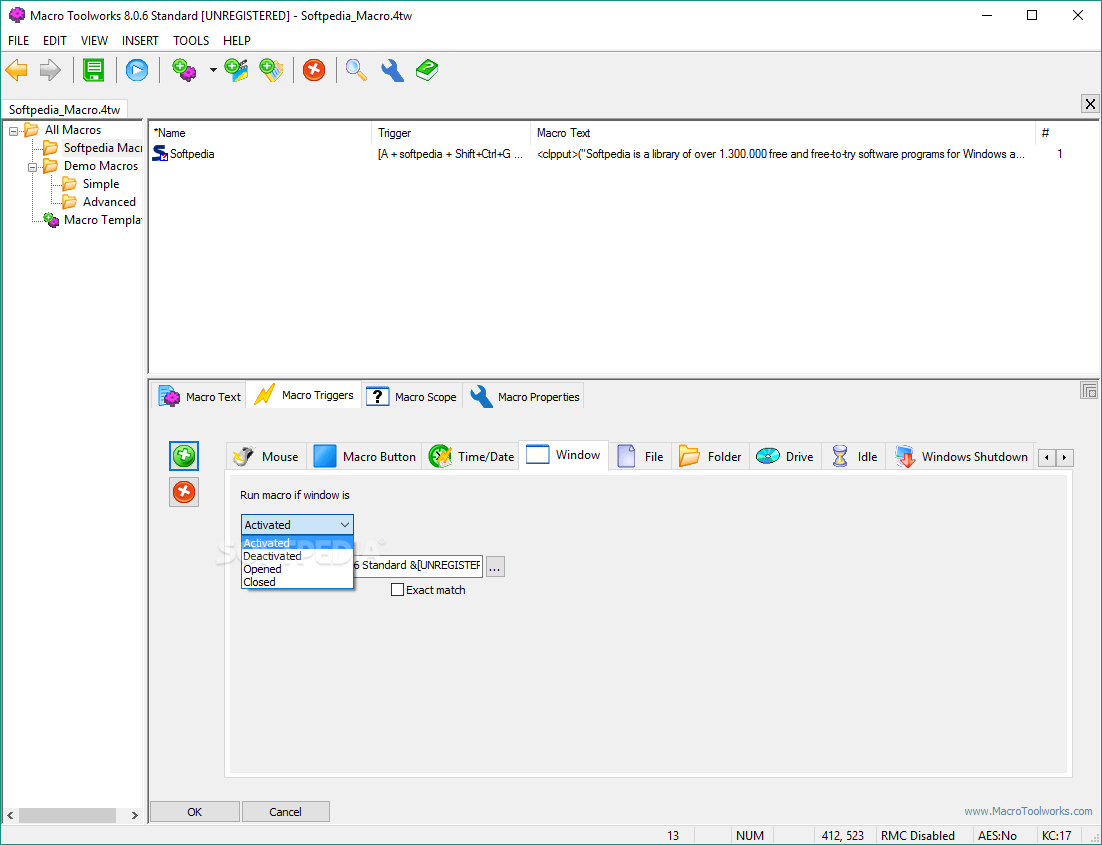Open the Macro Button trigger tab
The width and height of the screenshot is (1102, 845).
tap(364, 457)
